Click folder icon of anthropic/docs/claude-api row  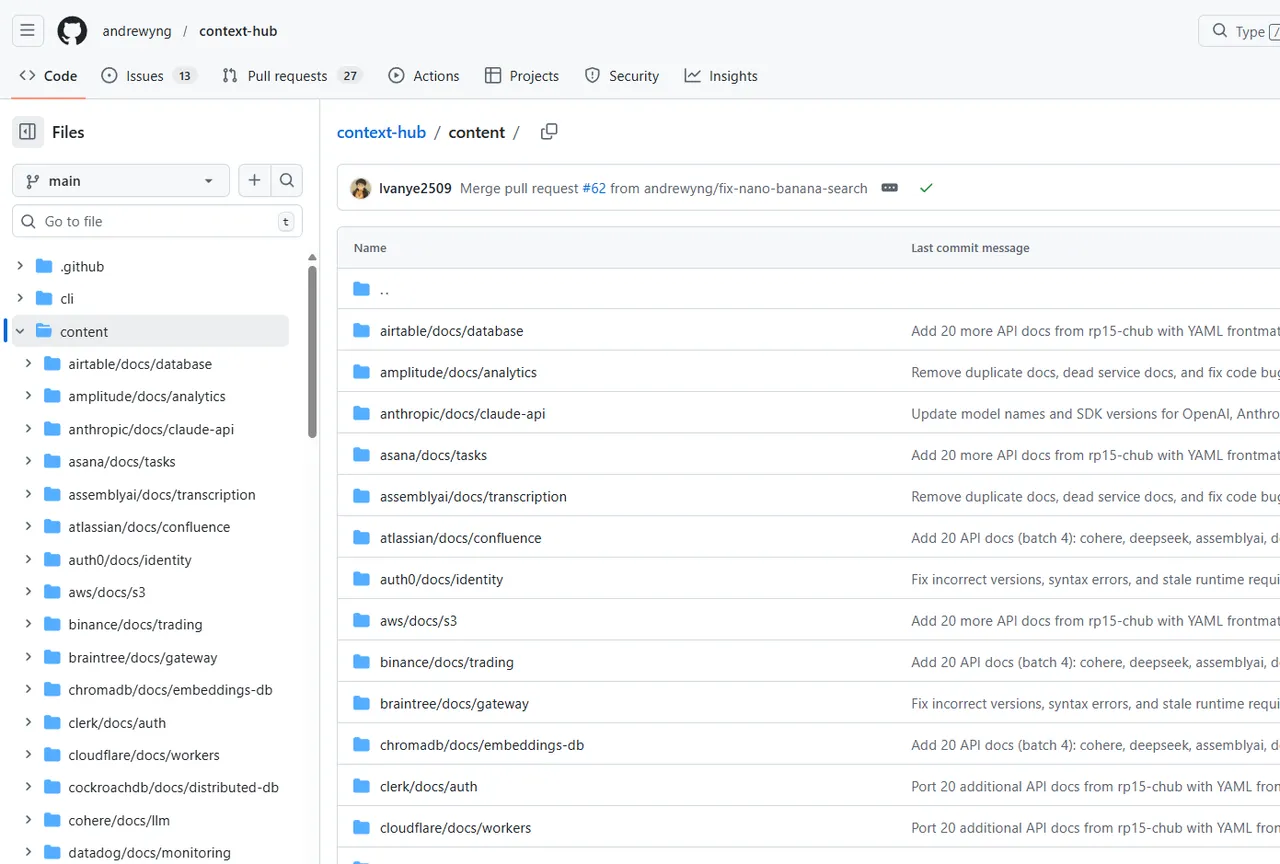[x=361, y=414]
